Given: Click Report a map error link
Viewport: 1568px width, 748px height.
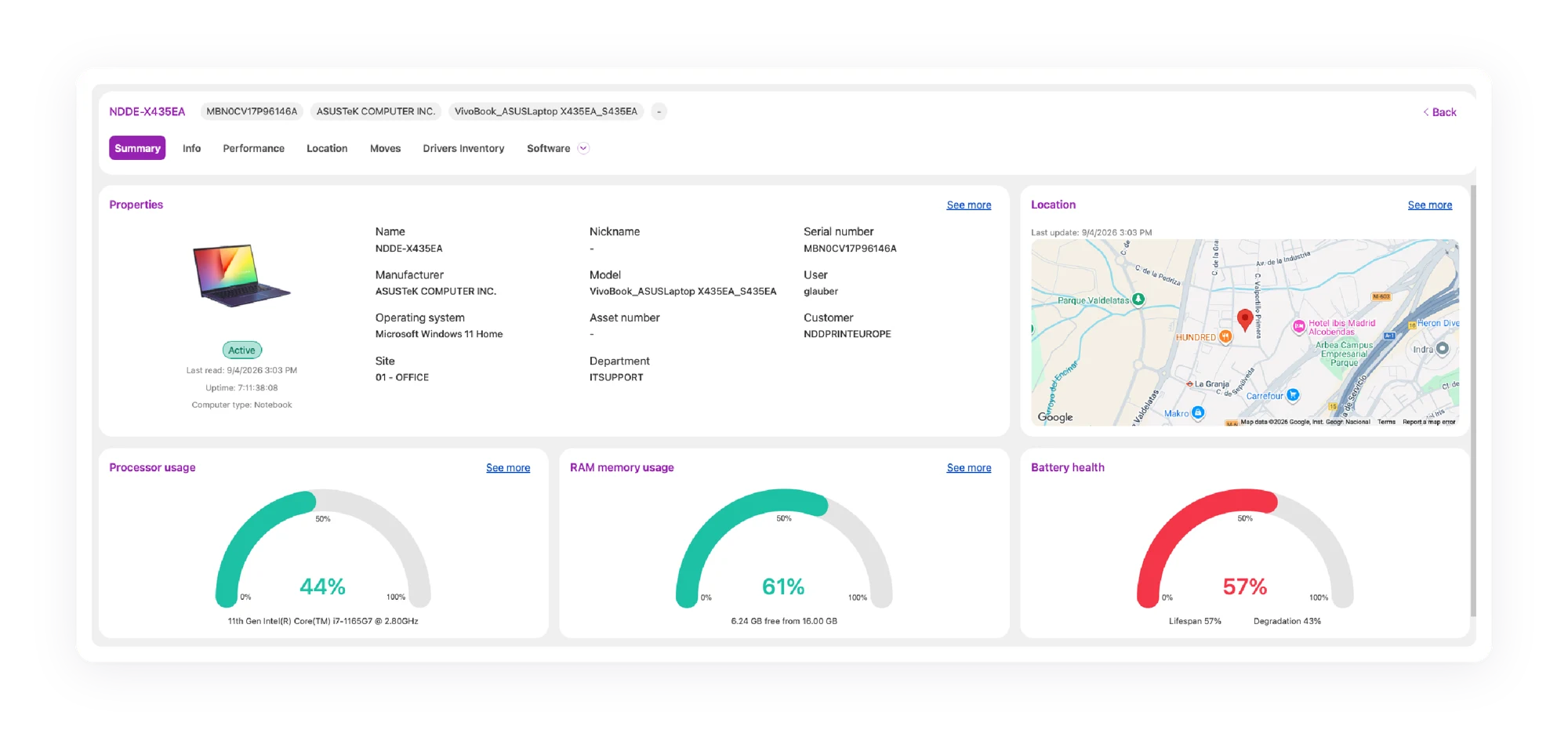Looking at the screenshot, I should 1428,422.
